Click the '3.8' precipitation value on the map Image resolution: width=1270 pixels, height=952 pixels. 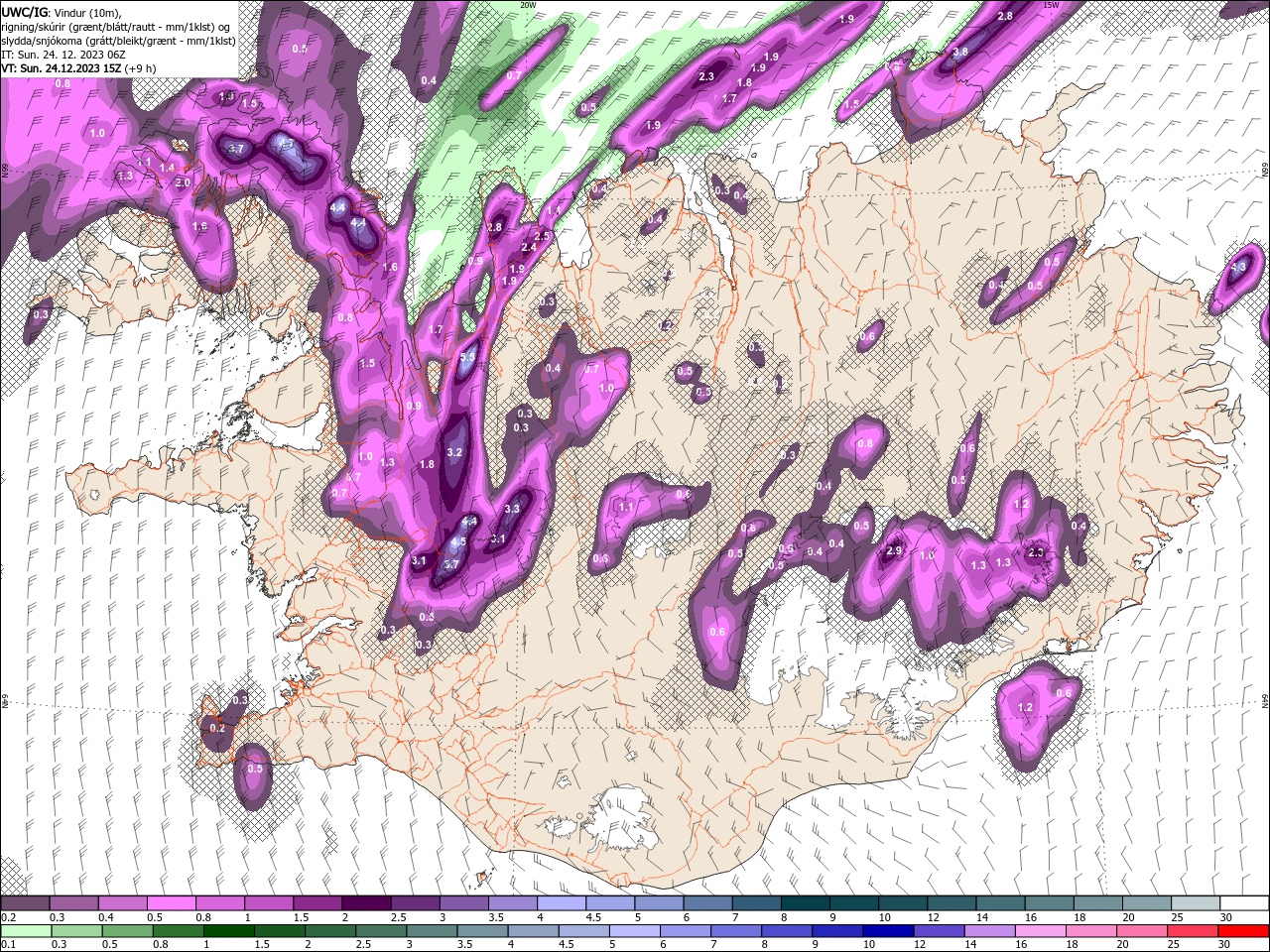[x=960, y=52]
